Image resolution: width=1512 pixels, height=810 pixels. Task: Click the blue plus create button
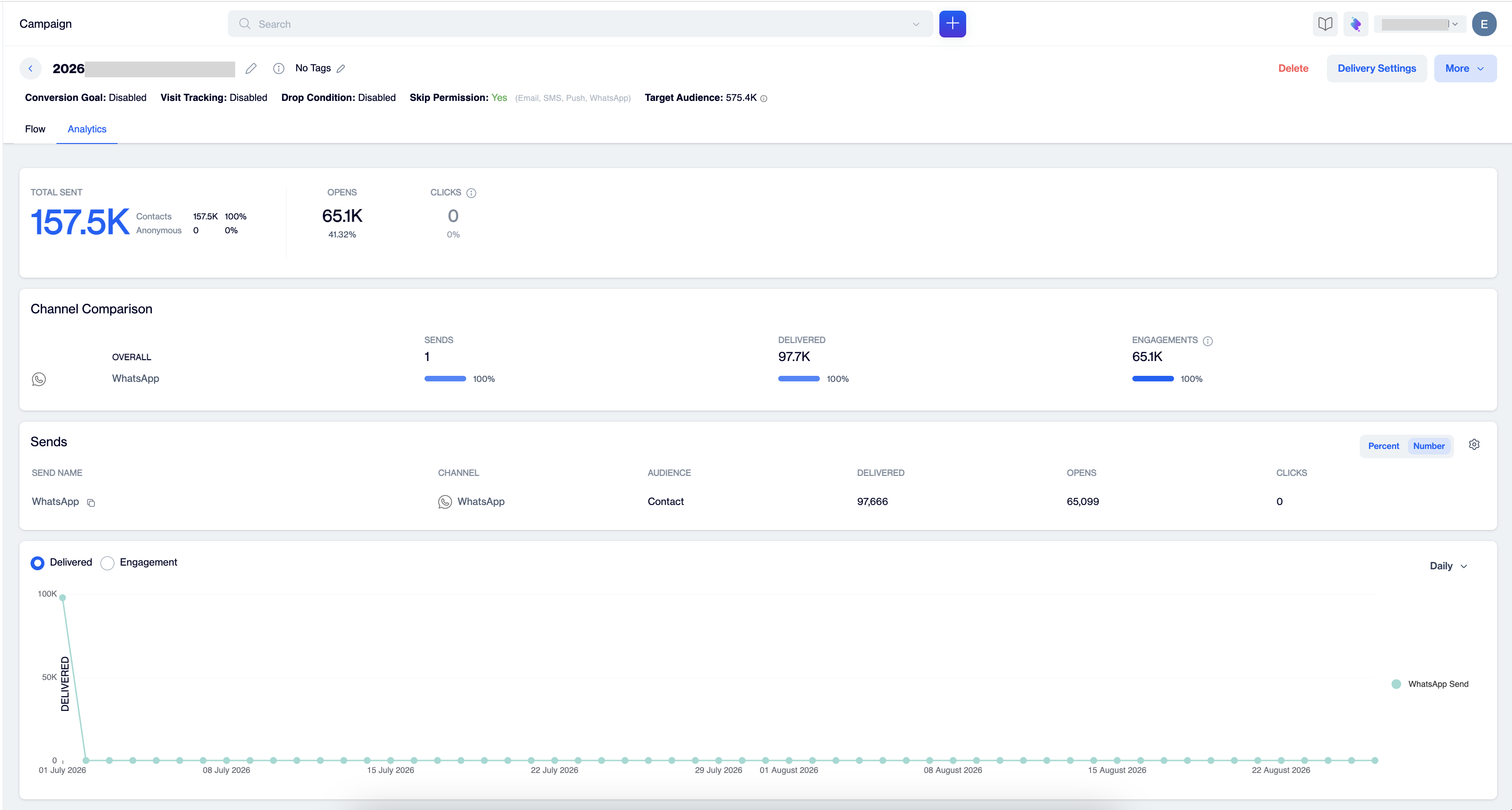(952, 24)
